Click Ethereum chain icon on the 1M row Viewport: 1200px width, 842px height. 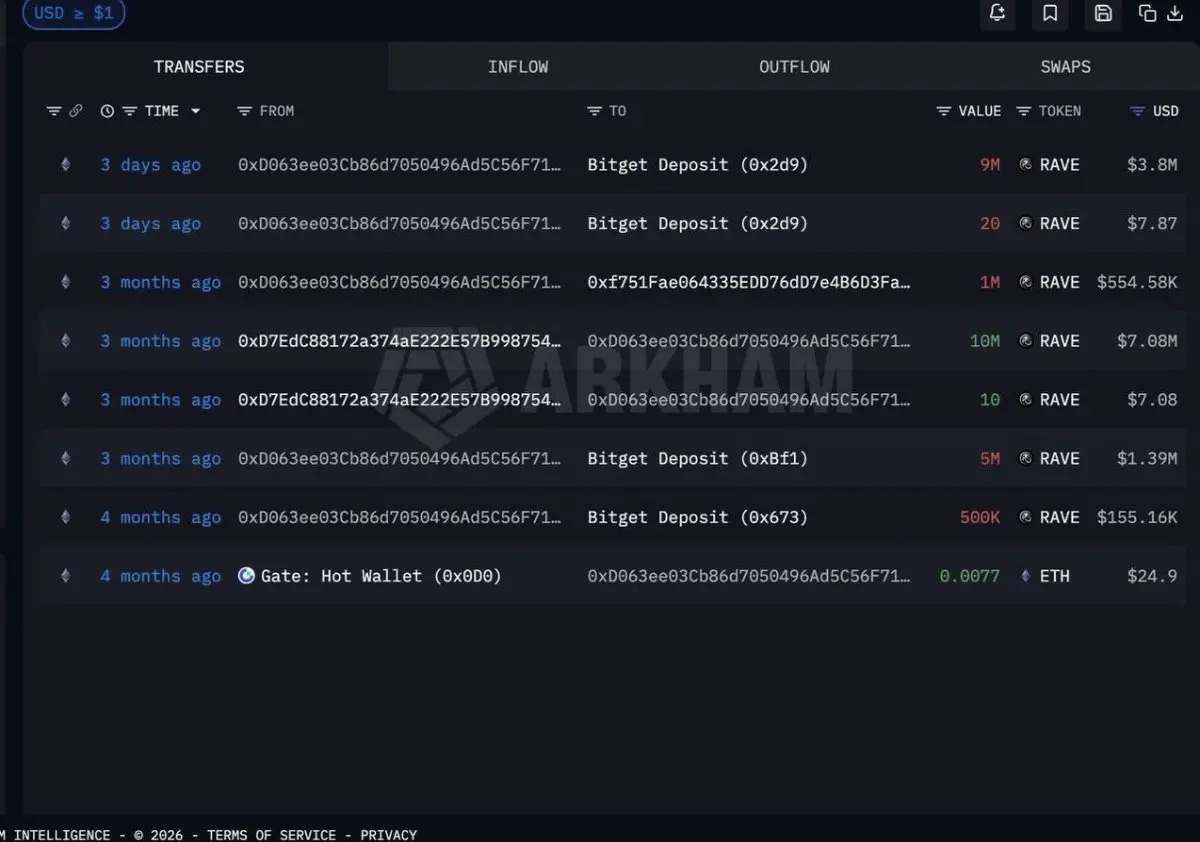point(66,283)
